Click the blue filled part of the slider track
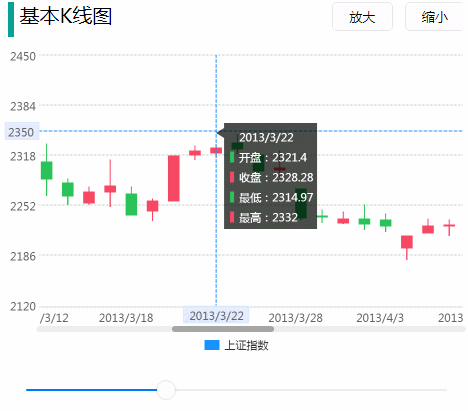468x411 pixels. pyautogui.click(x=92, y=390)
